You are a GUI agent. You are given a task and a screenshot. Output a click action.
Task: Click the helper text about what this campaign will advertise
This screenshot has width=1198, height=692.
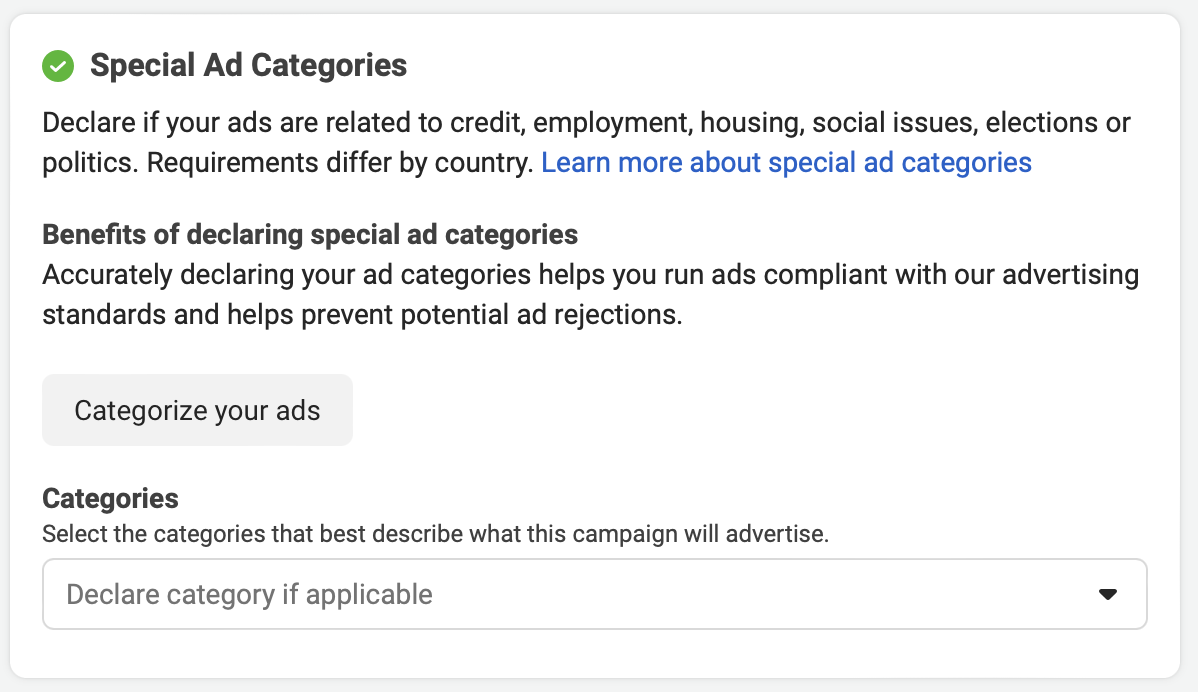point(435,534)
